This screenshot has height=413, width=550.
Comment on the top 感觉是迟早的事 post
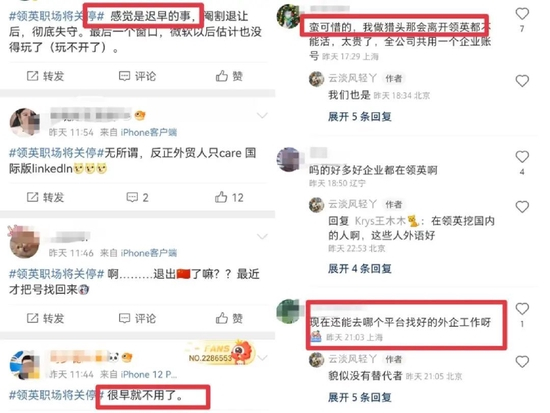click(x=137, y=76)
